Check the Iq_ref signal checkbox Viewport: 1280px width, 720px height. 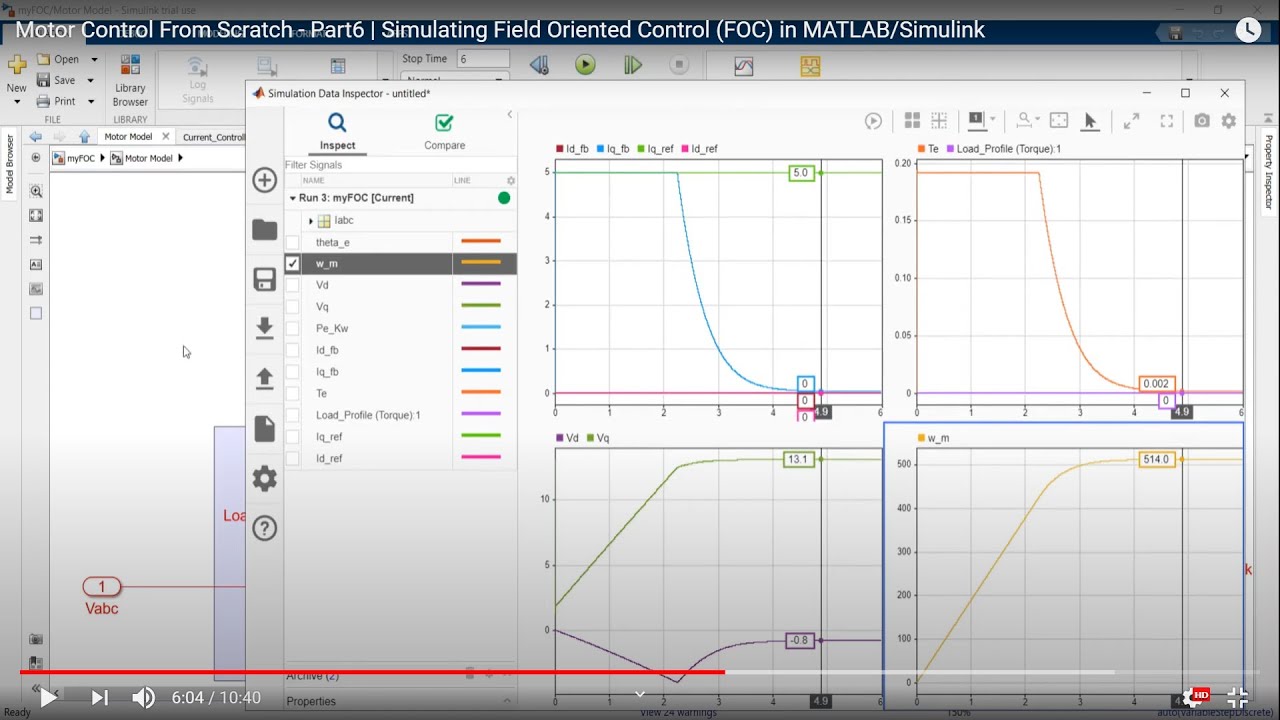292,437
